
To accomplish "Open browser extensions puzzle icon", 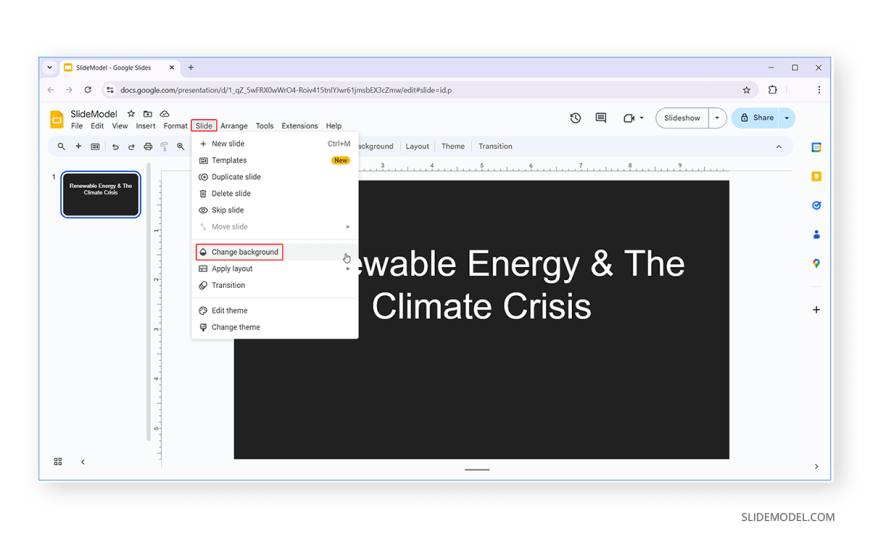I will (772, 90).
